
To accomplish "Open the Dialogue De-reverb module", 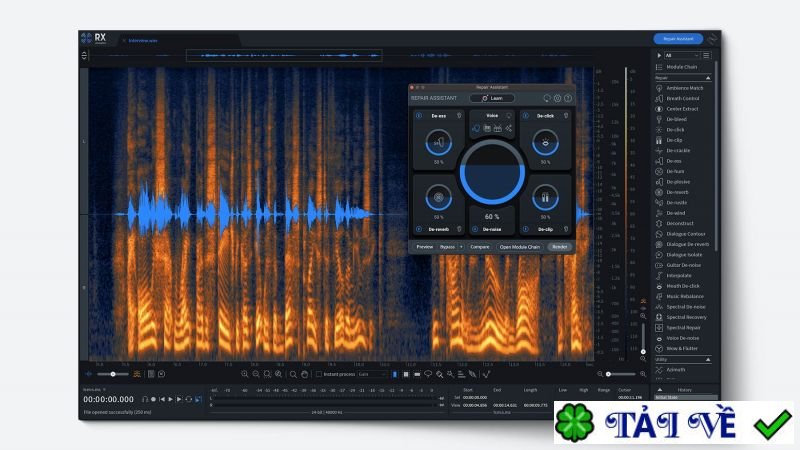I will pyautogui.click(x=682, y=244).
